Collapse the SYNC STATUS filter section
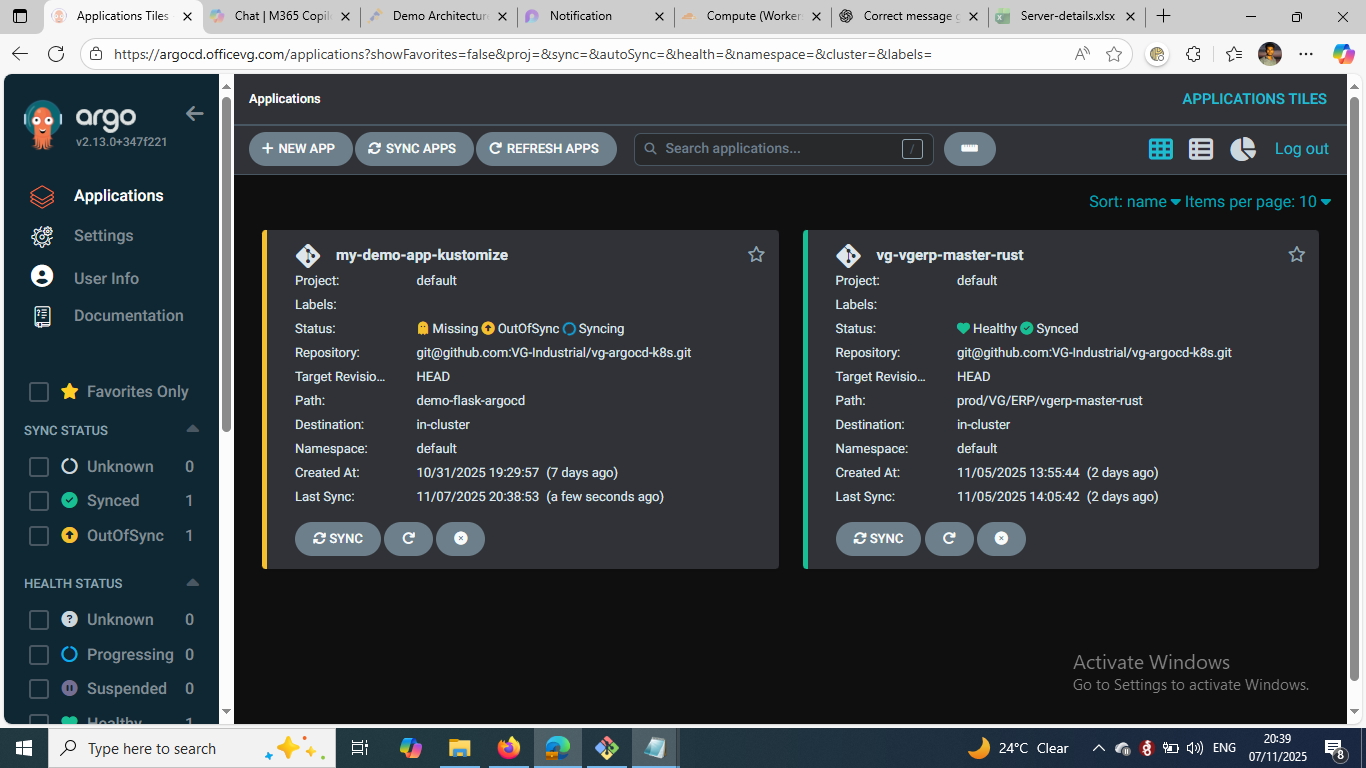The image size is (1366, 768). pos(193,430)
